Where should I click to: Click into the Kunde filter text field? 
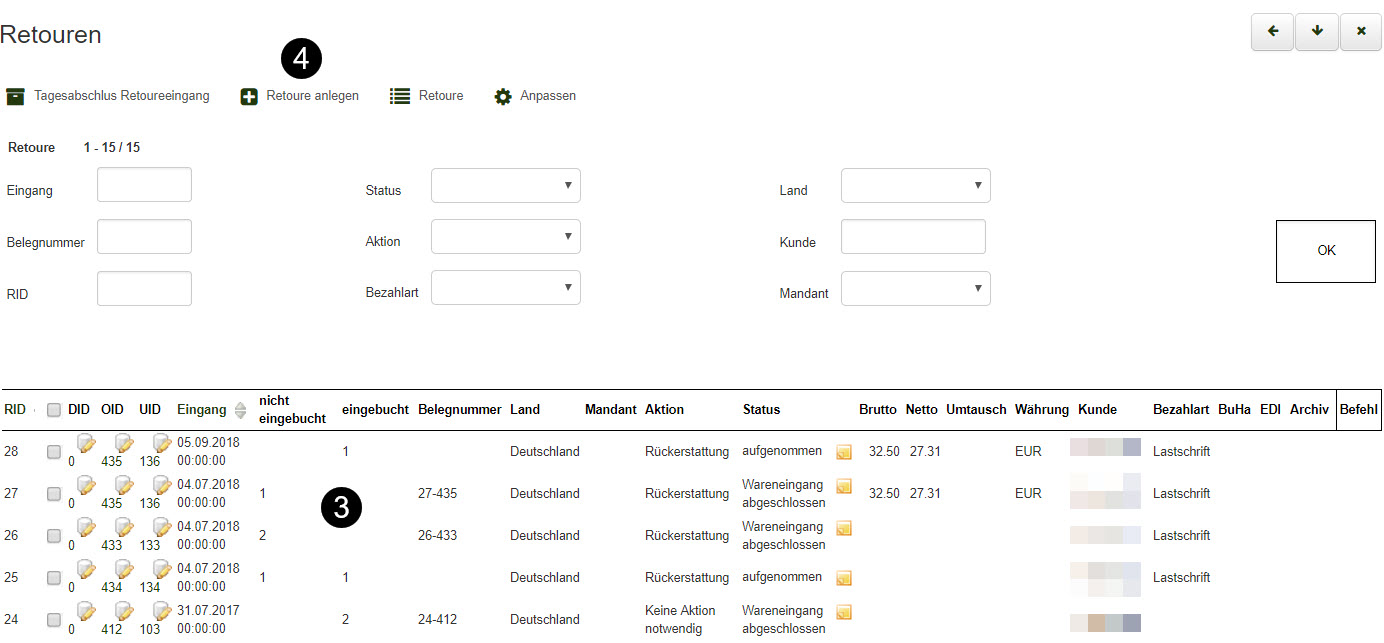coord(912,237)
